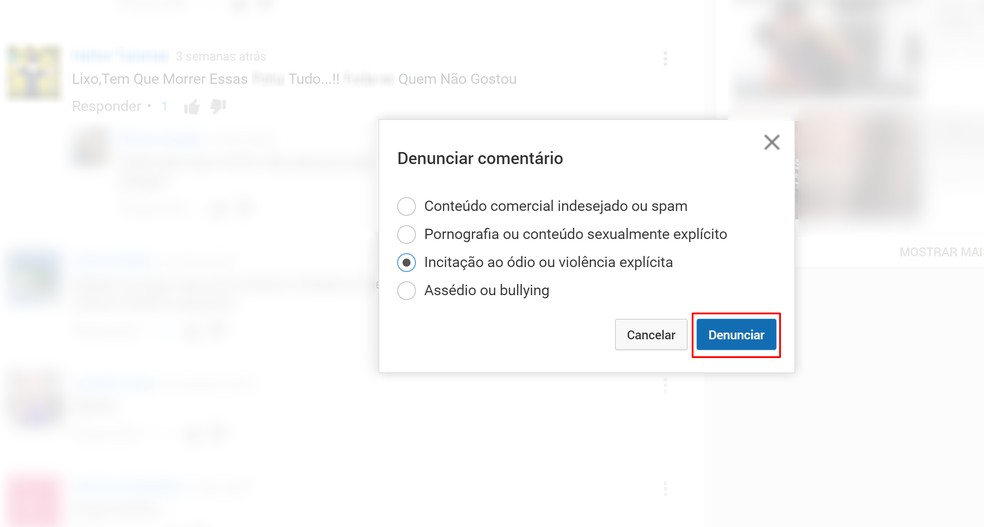The height and width of the screenshot is (527, 984).
Task: Click the Denunciar button
Action: (736, 335)
